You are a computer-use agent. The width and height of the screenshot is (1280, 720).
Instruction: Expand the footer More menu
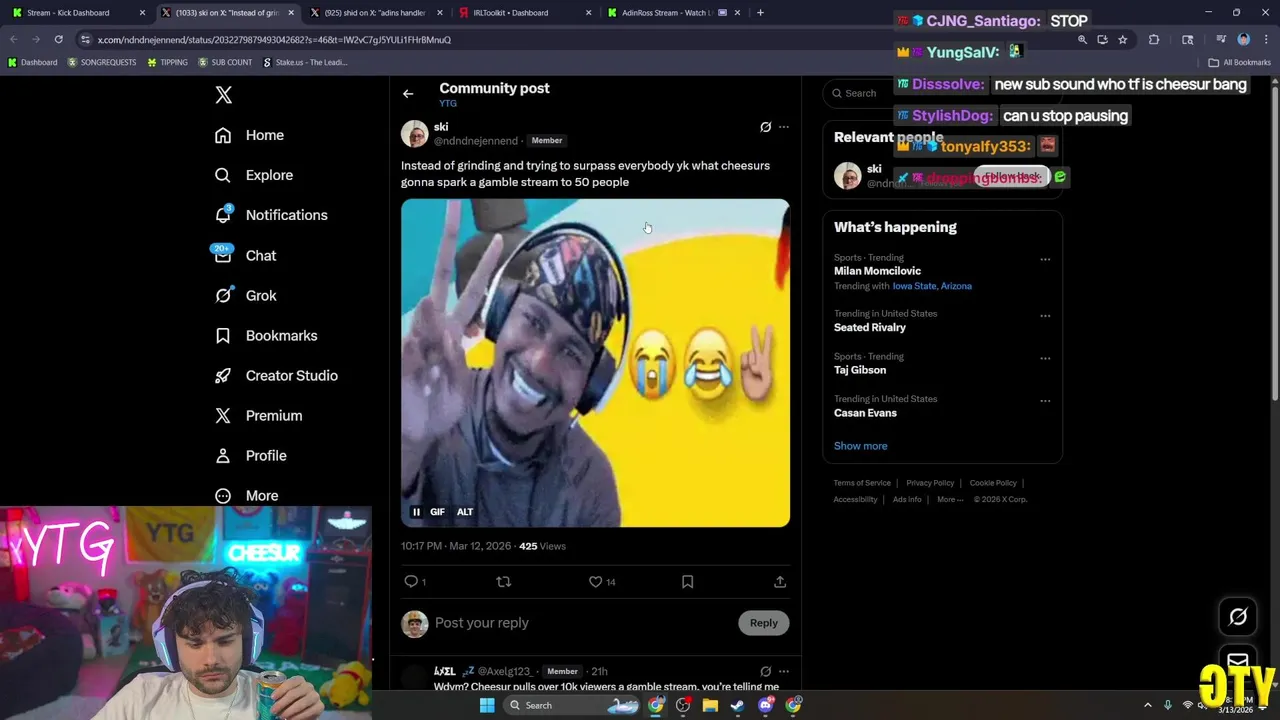click(950, 499)
